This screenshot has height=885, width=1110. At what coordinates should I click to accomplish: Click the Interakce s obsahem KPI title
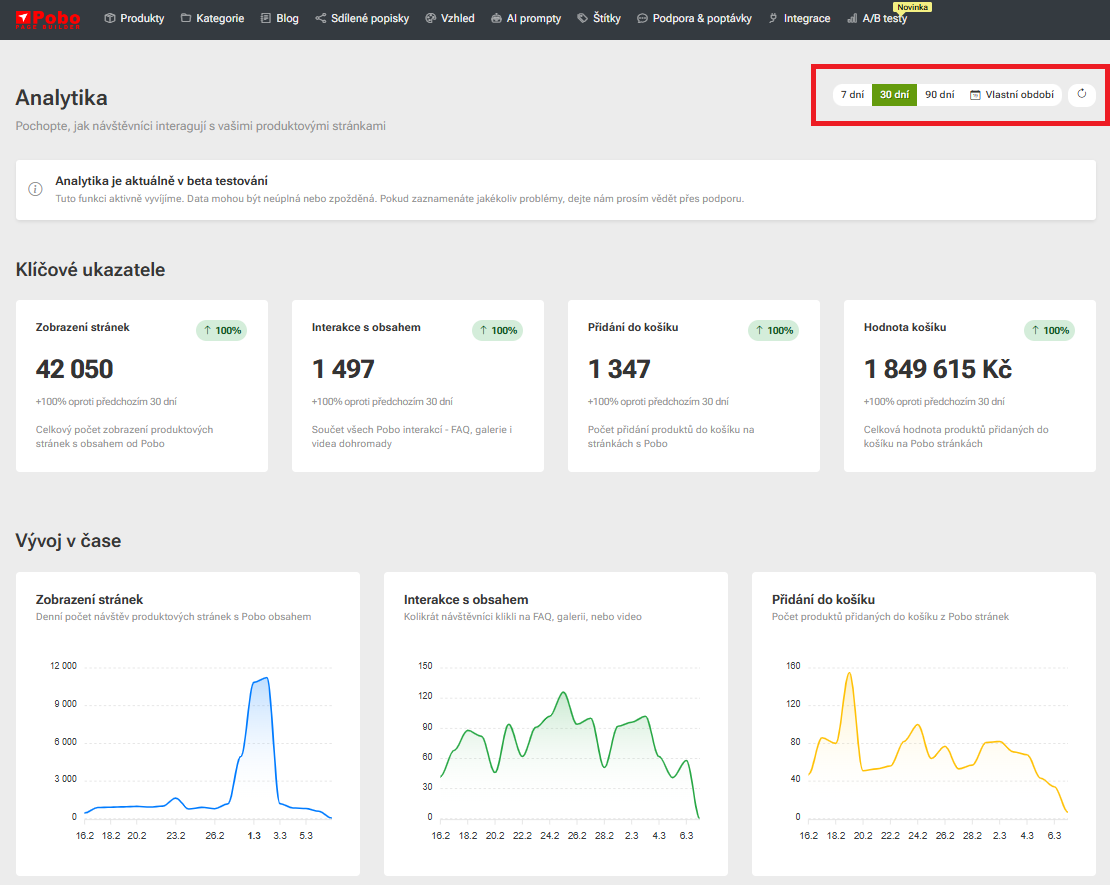(x=366, y=327)
